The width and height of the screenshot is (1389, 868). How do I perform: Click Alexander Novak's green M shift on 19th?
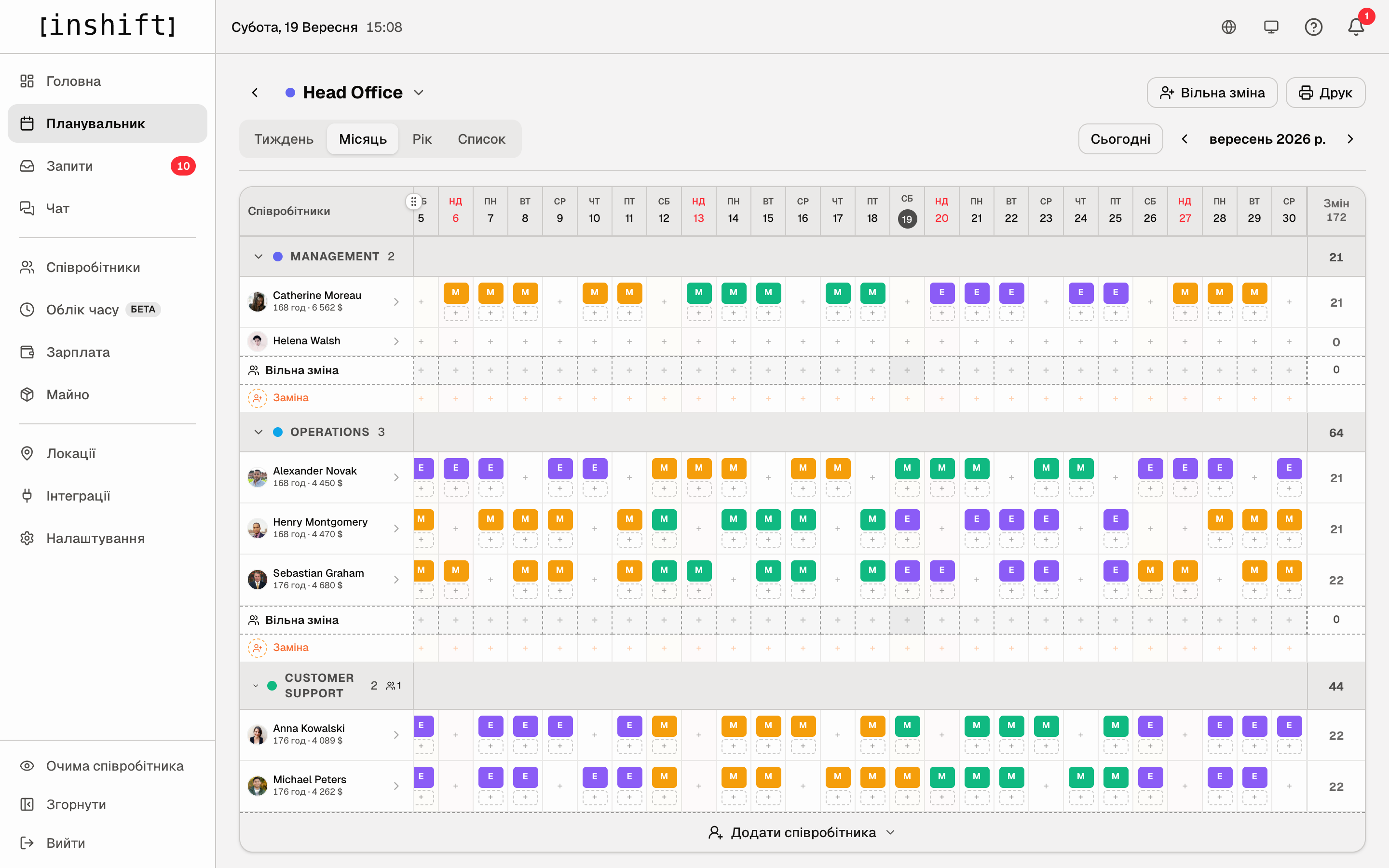point(907,468)
